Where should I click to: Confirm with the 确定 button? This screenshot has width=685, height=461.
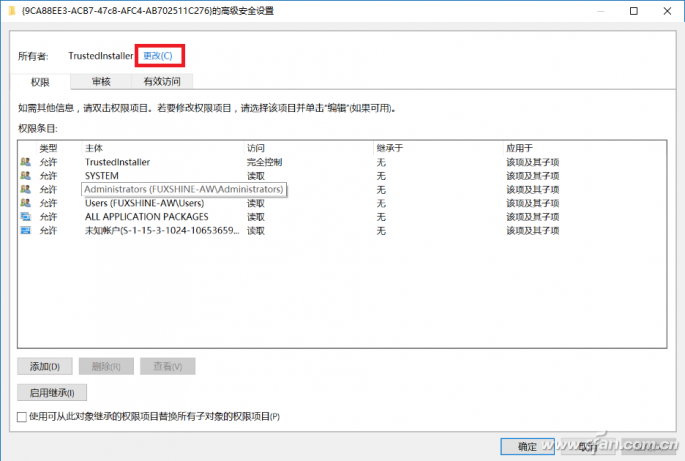pyautogui.click(x=526, y=446)
